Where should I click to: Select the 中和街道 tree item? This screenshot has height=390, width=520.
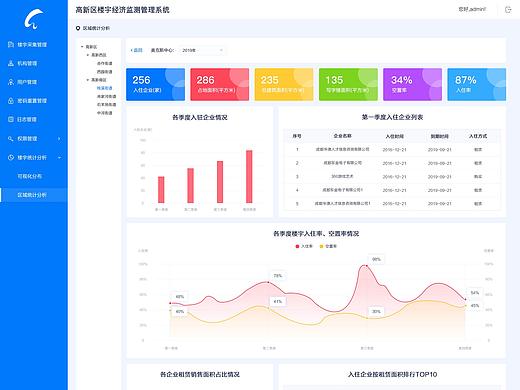[104, 113]
